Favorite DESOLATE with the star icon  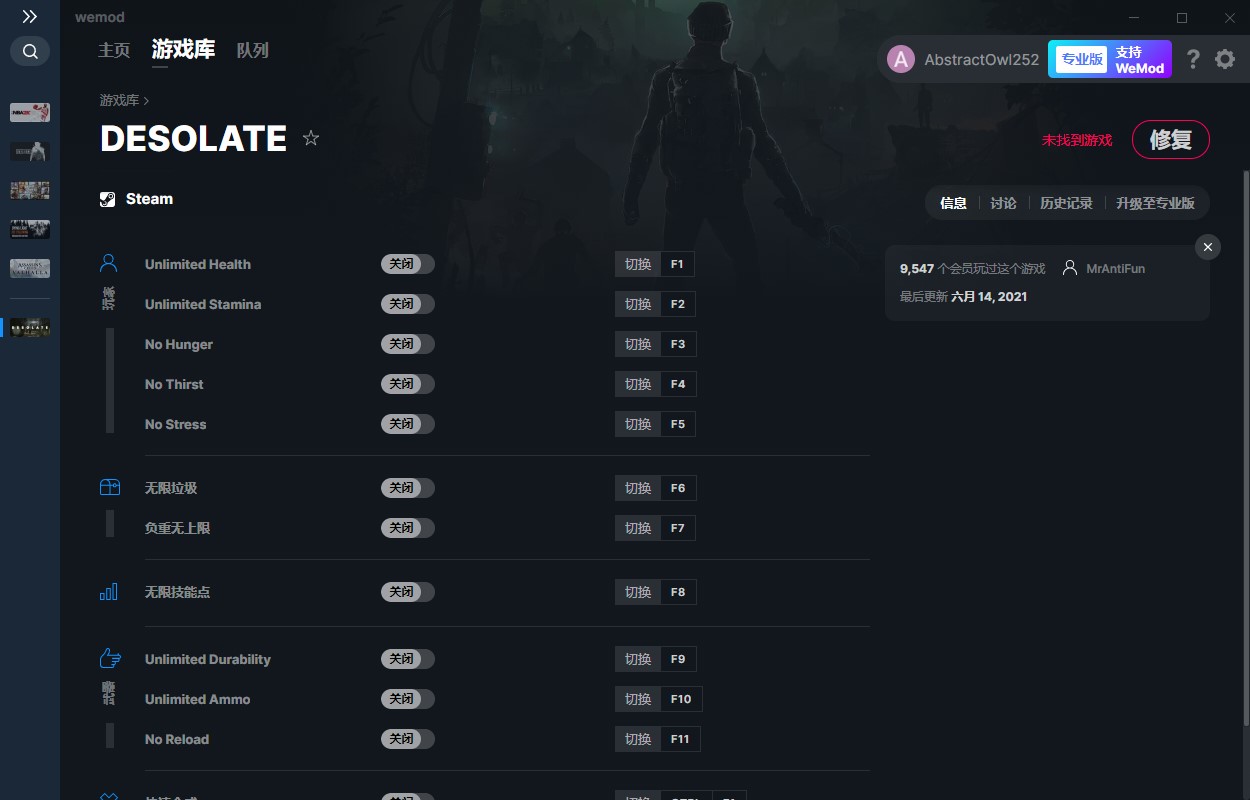311,138
